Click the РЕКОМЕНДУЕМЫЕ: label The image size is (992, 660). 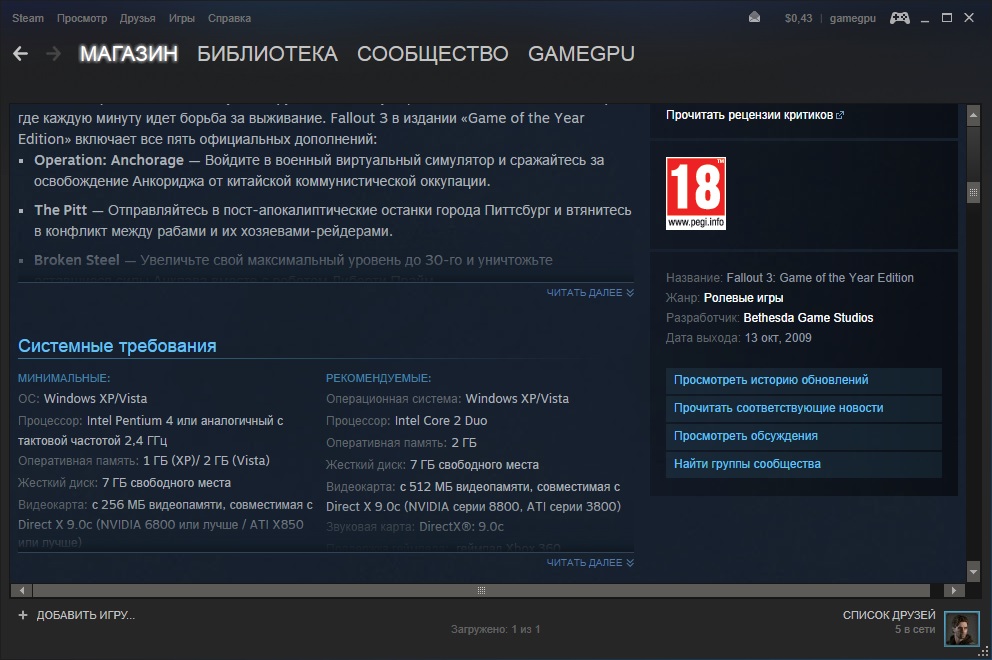[378, 378]
